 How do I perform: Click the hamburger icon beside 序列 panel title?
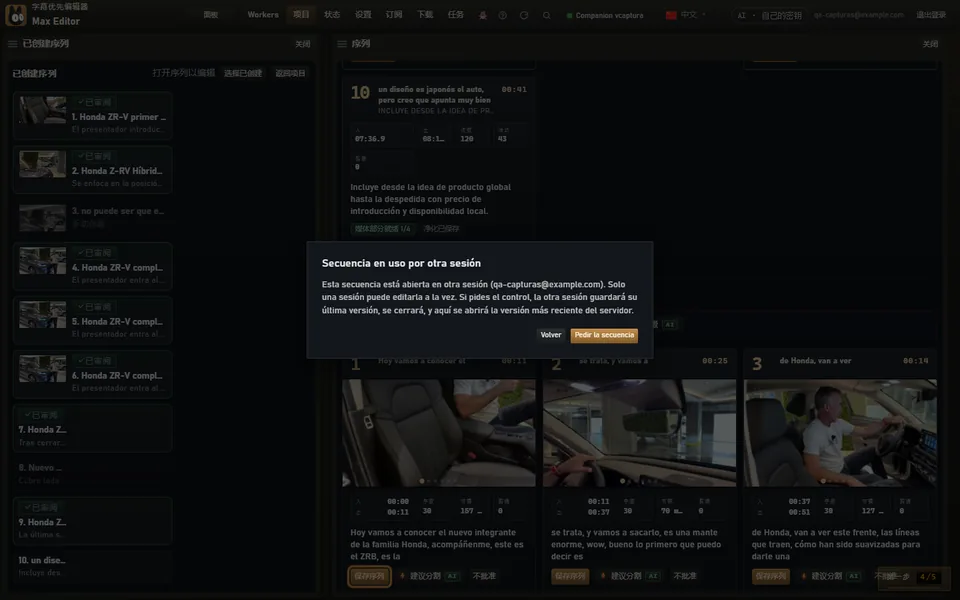tap(342, 44)
